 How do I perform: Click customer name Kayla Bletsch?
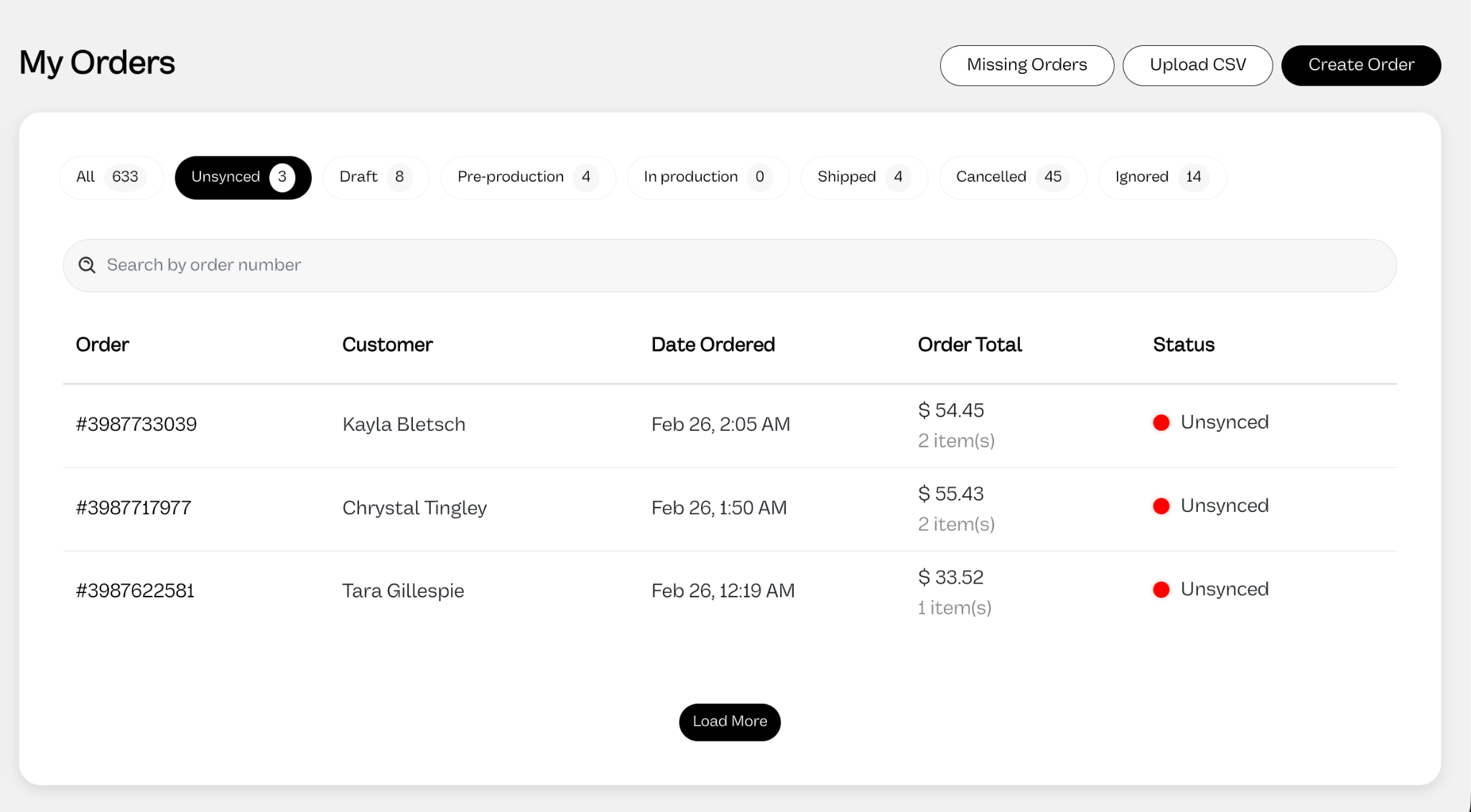tap(404, 424)
